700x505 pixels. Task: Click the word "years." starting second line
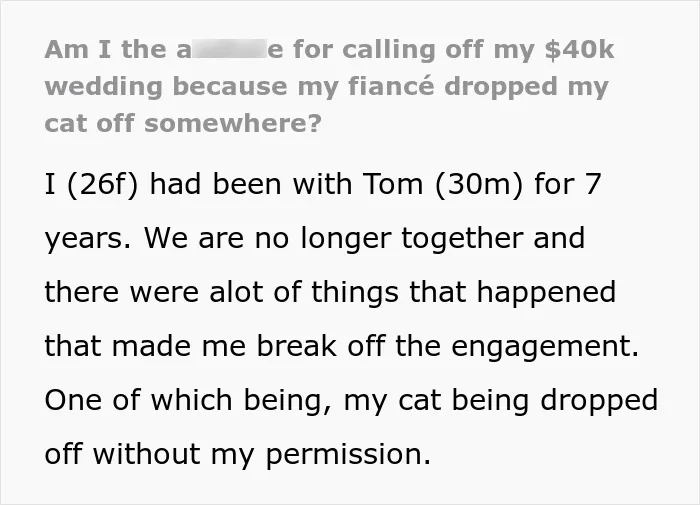[88, 239]
